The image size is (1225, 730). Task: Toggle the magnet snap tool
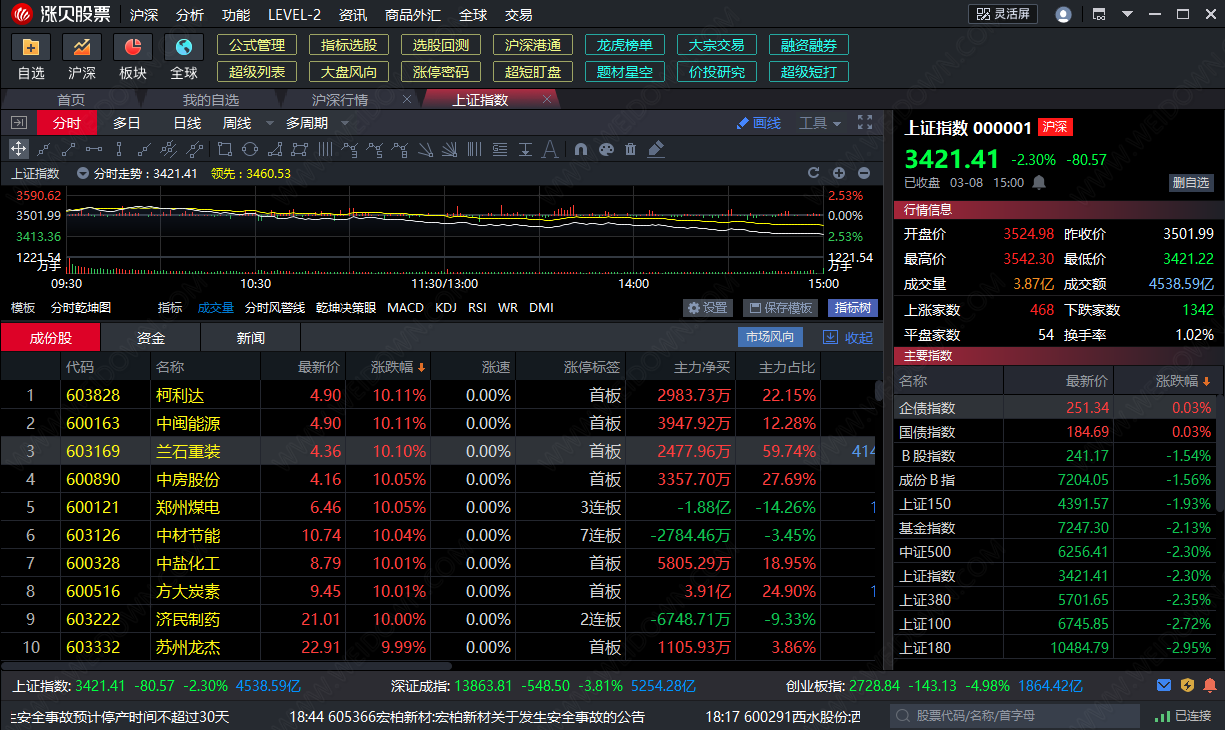tap(581, 149)
